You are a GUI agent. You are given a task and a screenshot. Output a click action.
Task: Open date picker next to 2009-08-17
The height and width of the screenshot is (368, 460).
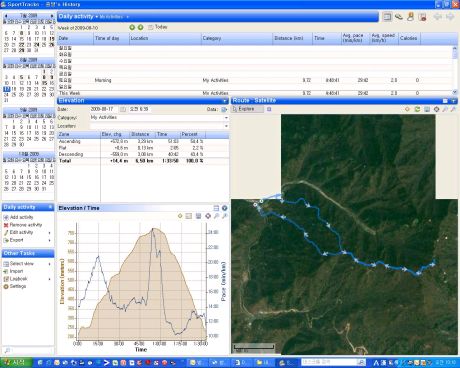123,109
